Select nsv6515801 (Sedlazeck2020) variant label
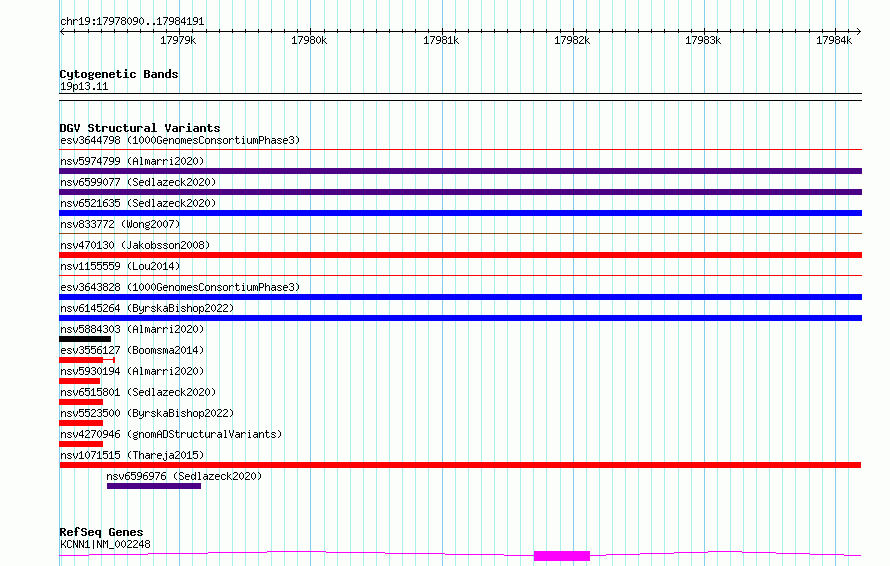The height and width of the screenshot is (566, 890). pos(138,392)
